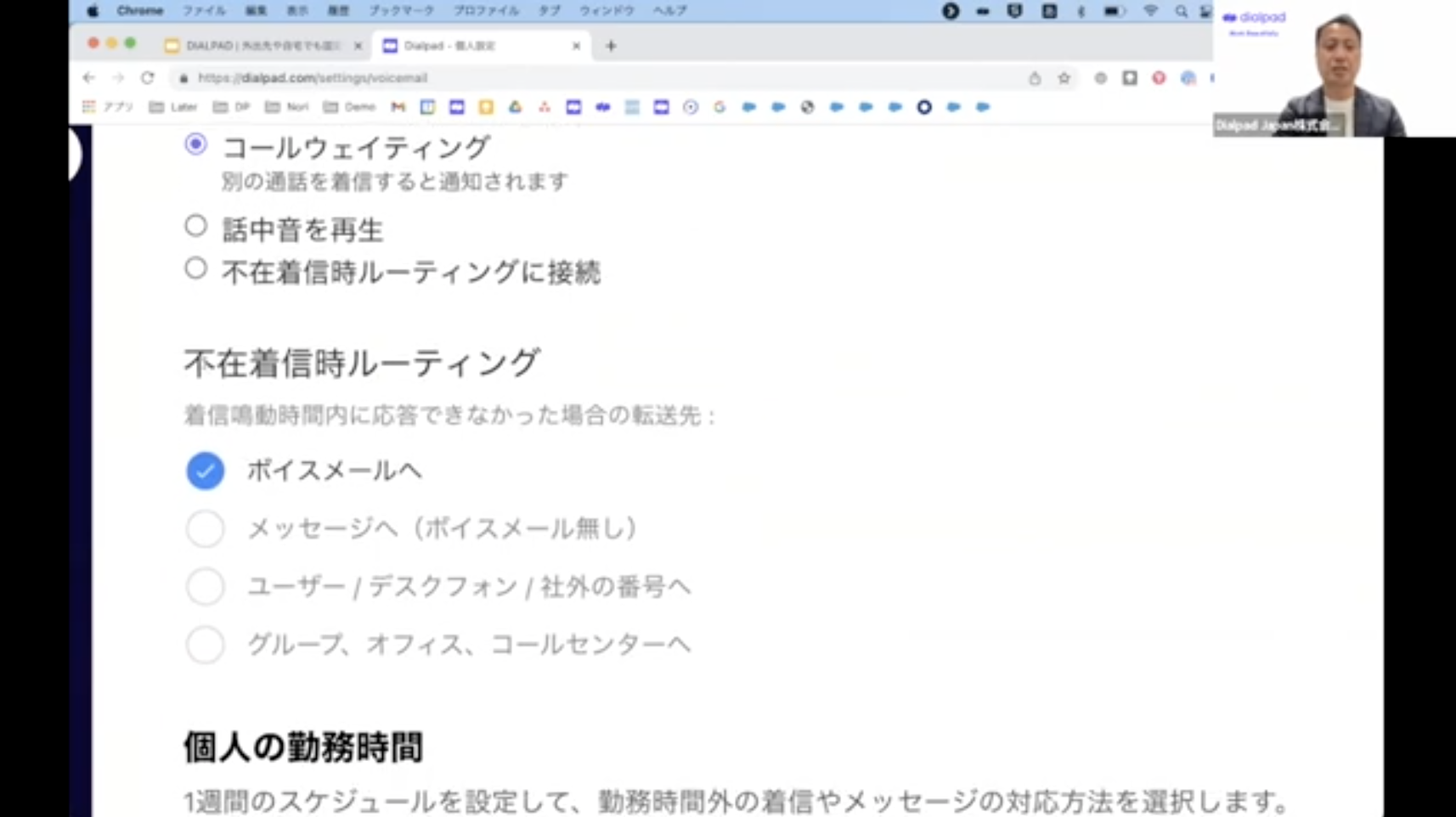Click the gray circle extension icon
This screenshot has height=817, width=1456.
(x=1100, y=78)
